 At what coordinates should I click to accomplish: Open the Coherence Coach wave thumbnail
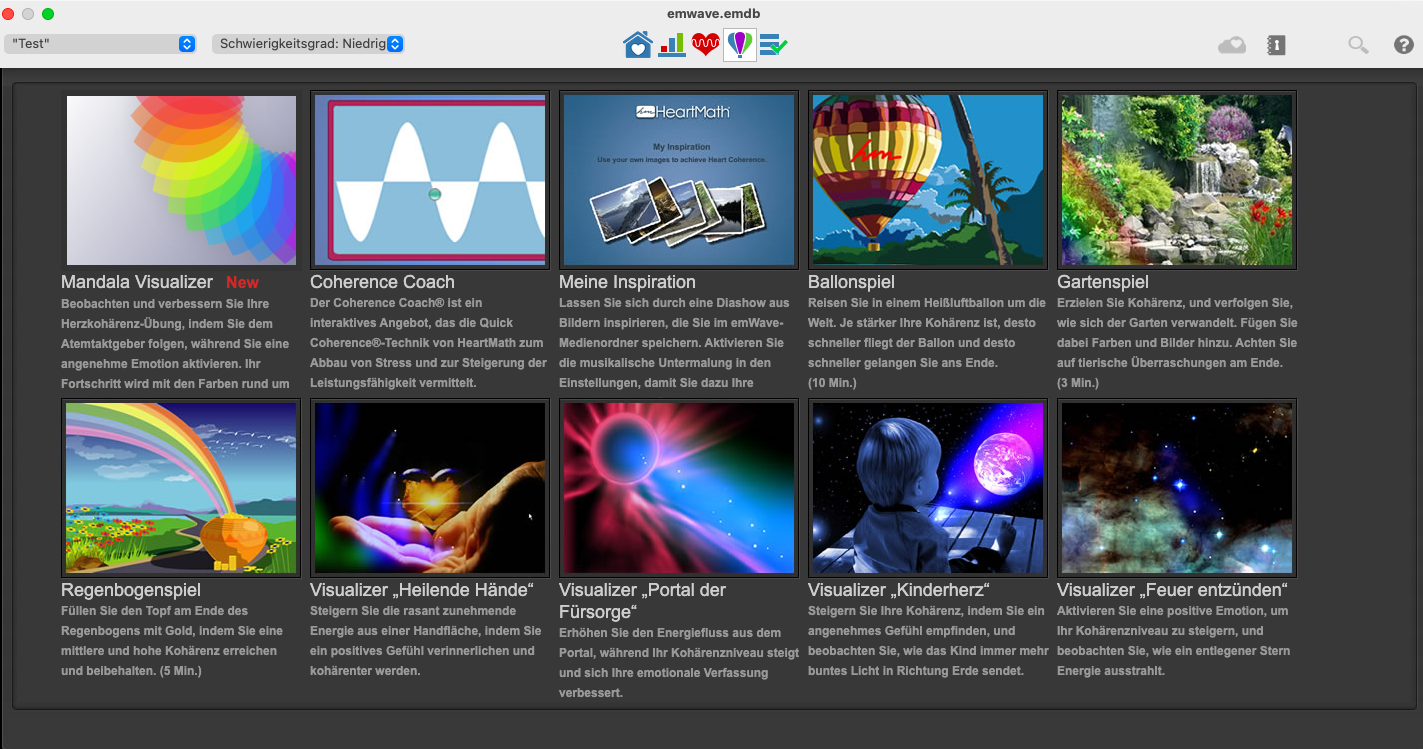[430, 180]
